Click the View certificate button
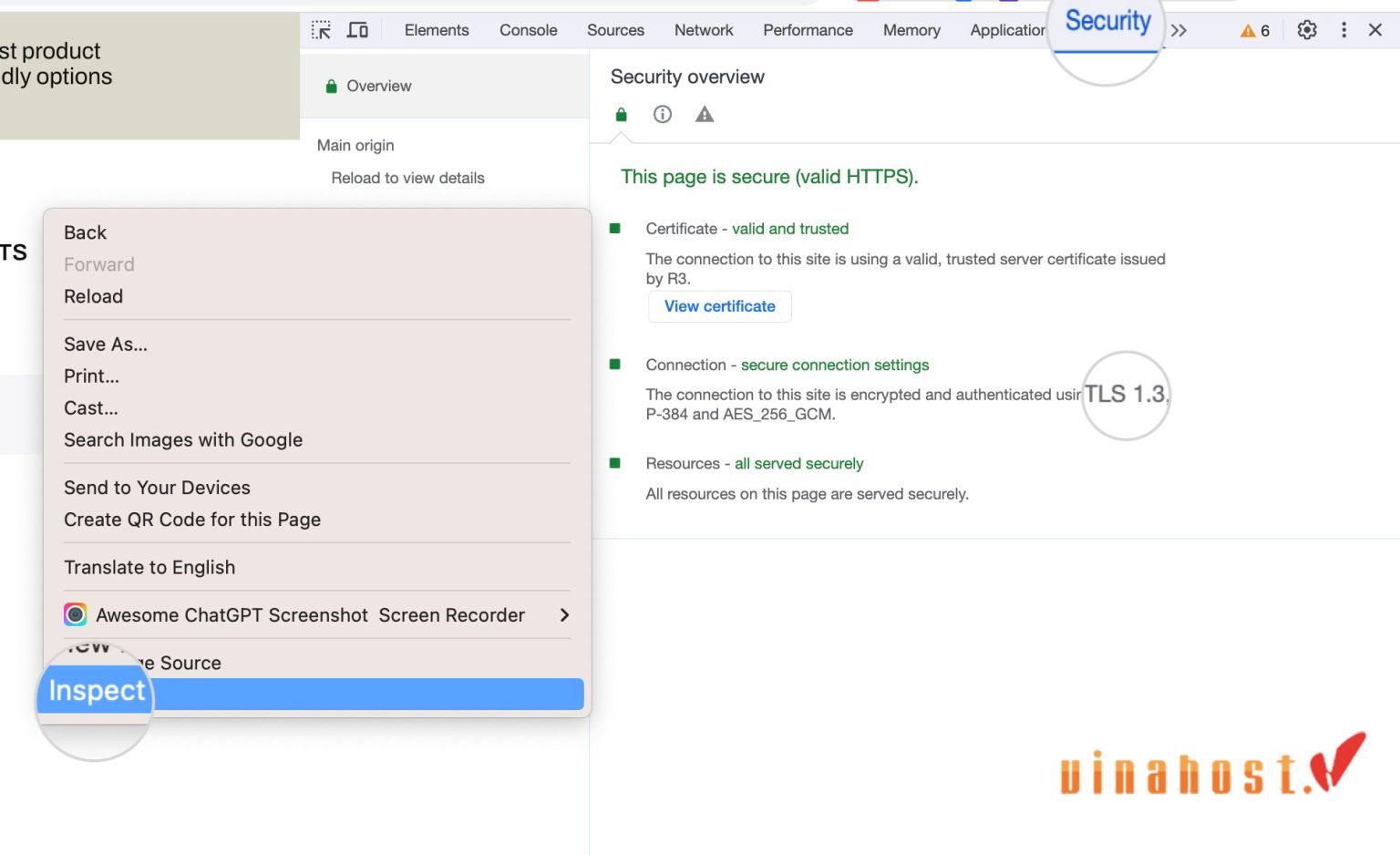 click(719, 306)
